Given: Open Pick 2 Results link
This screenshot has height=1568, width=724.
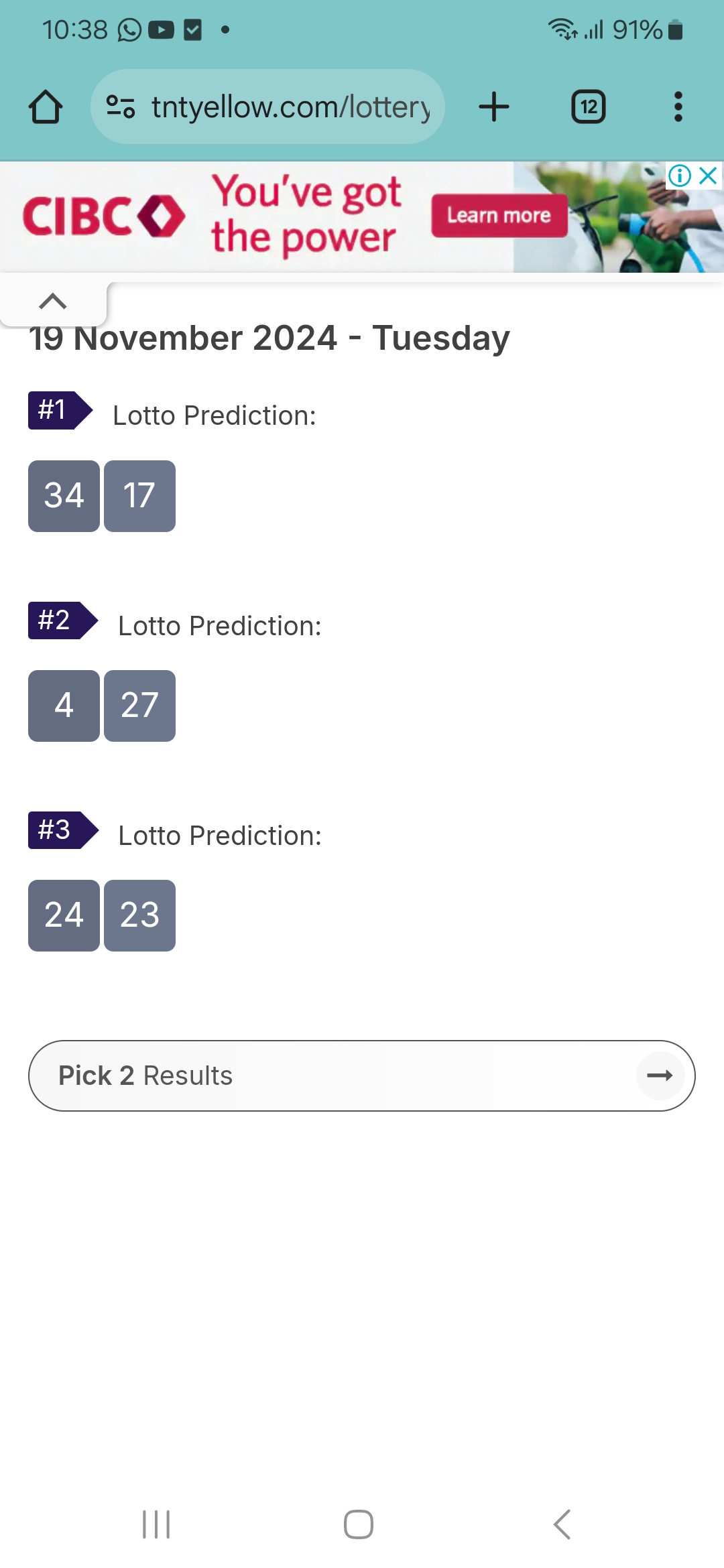Looking at the screenshot, I should tap(361, 1075).
